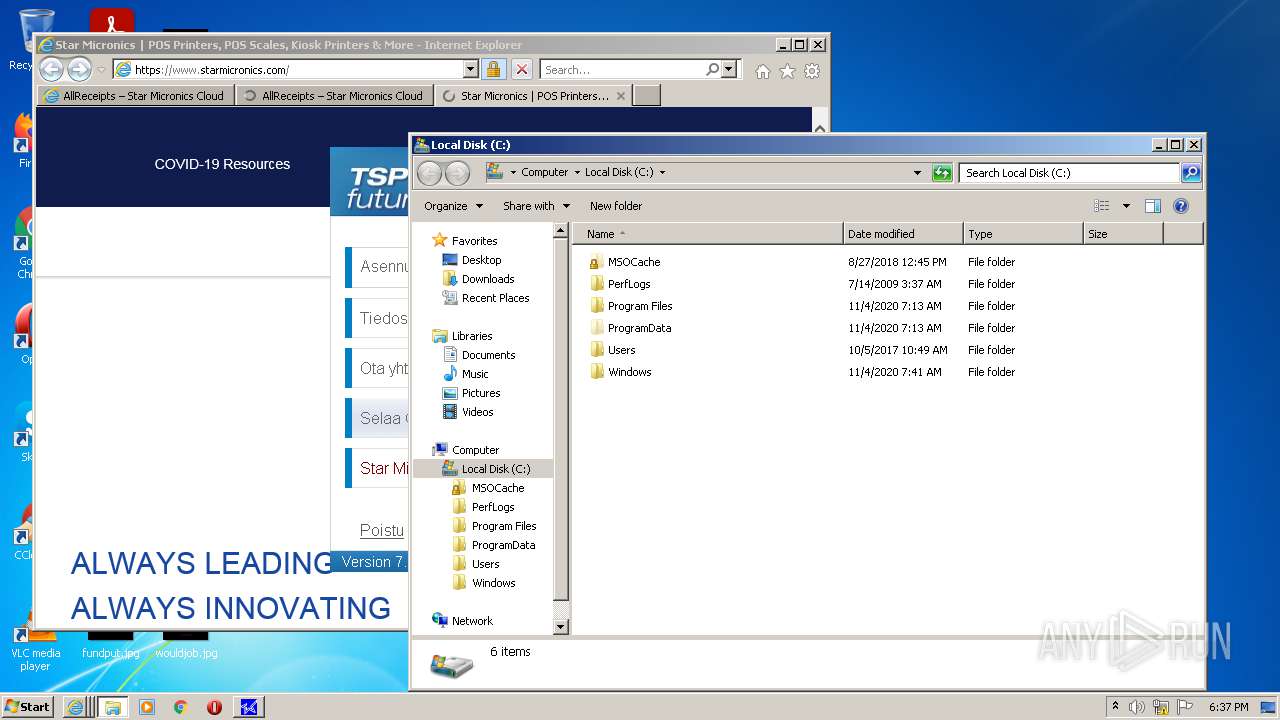Refresh the Local Disk (C:) folder view
Screen dimensions: 1280x720
tap(942, 173)
